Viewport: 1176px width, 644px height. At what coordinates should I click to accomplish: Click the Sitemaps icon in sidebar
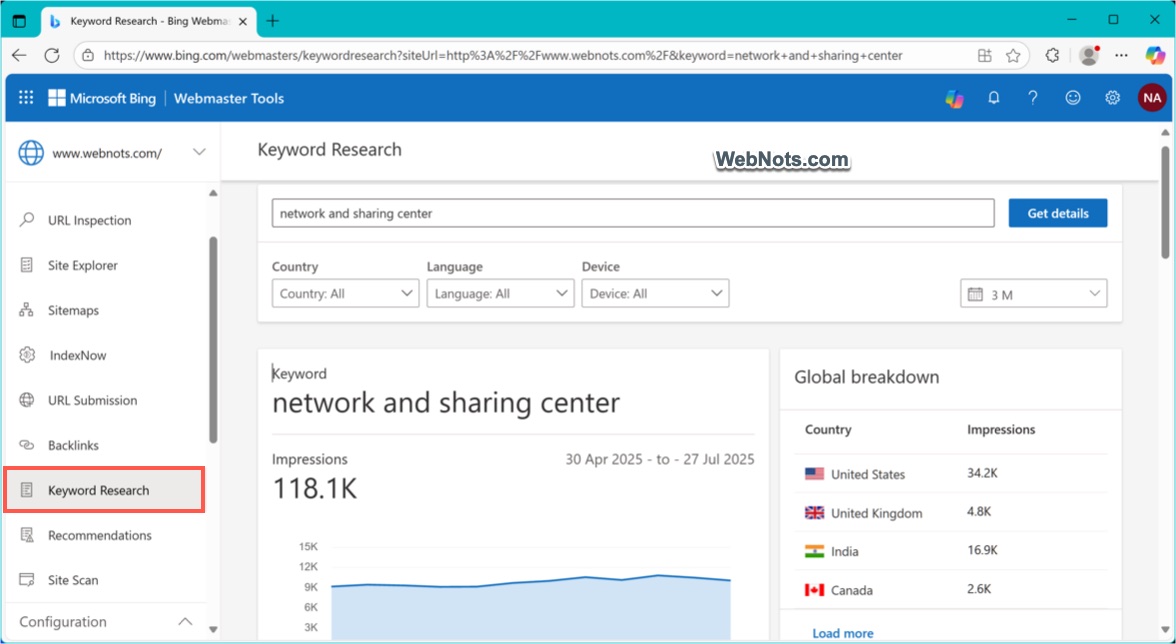tap(27, 310)
